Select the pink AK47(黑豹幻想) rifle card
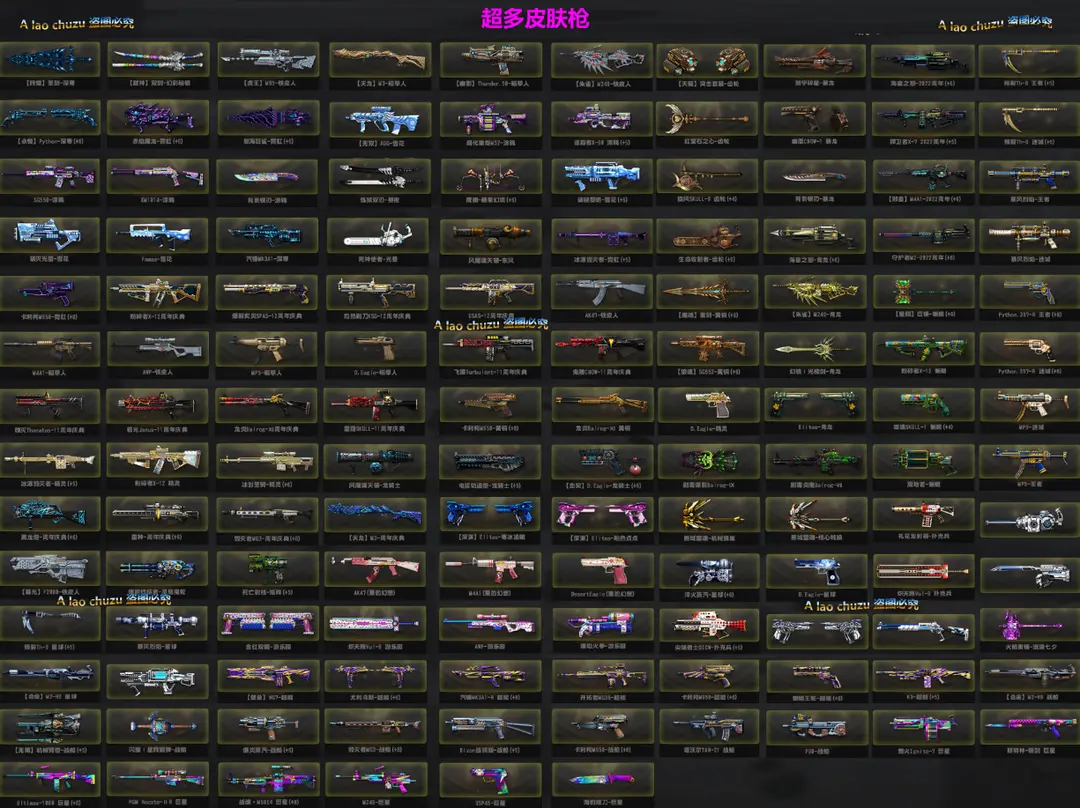1080x808 pixels. click(375, 570)
